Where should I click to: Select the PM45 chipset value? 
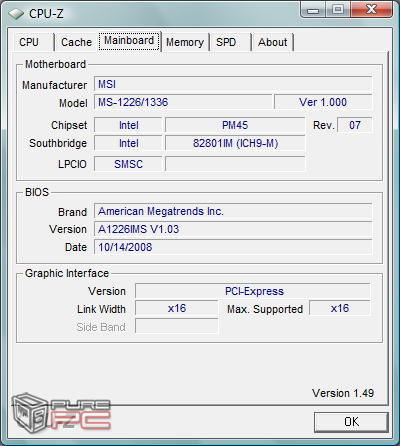click(x=235, y=125)
